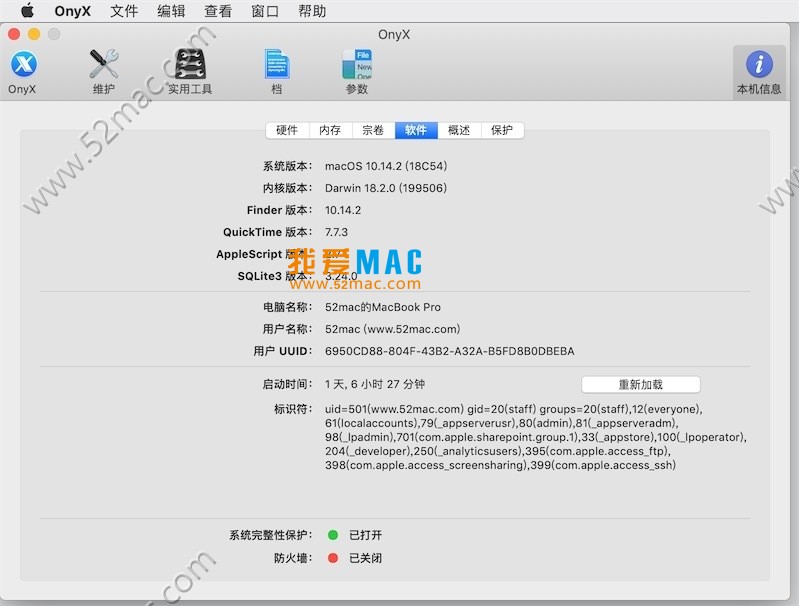Viewport: 799px width, 606px height.
Task: Select the 实用工具 utilities icon
Action: [x=190, y=72]
